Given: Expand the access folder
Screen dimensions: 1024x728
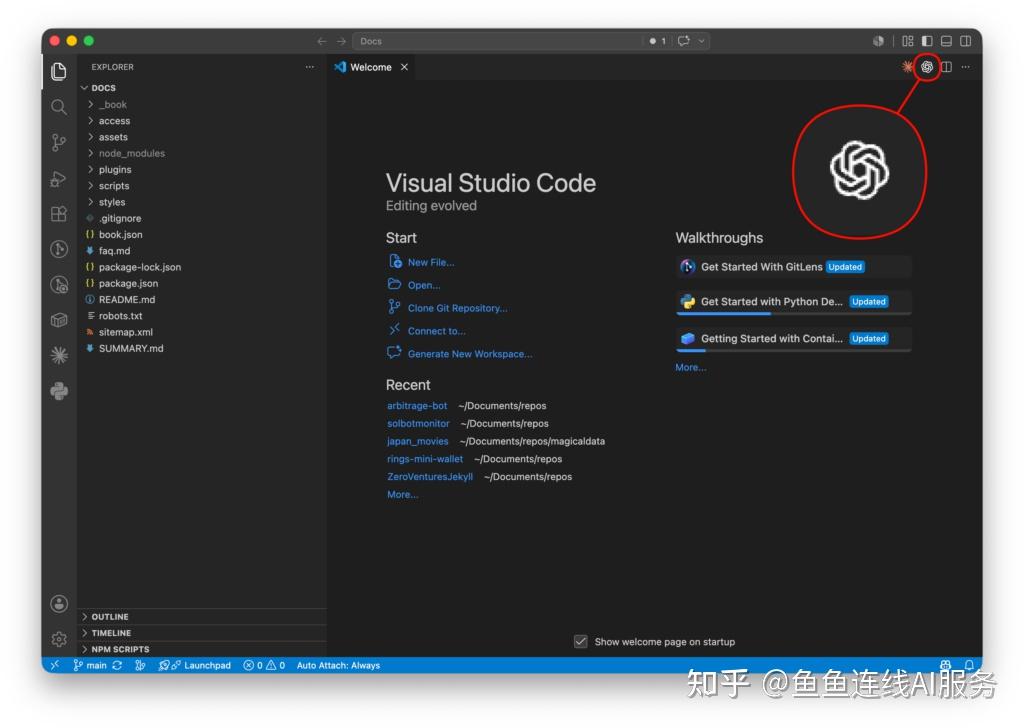Looking at the screenshot, I should [202, 121].
